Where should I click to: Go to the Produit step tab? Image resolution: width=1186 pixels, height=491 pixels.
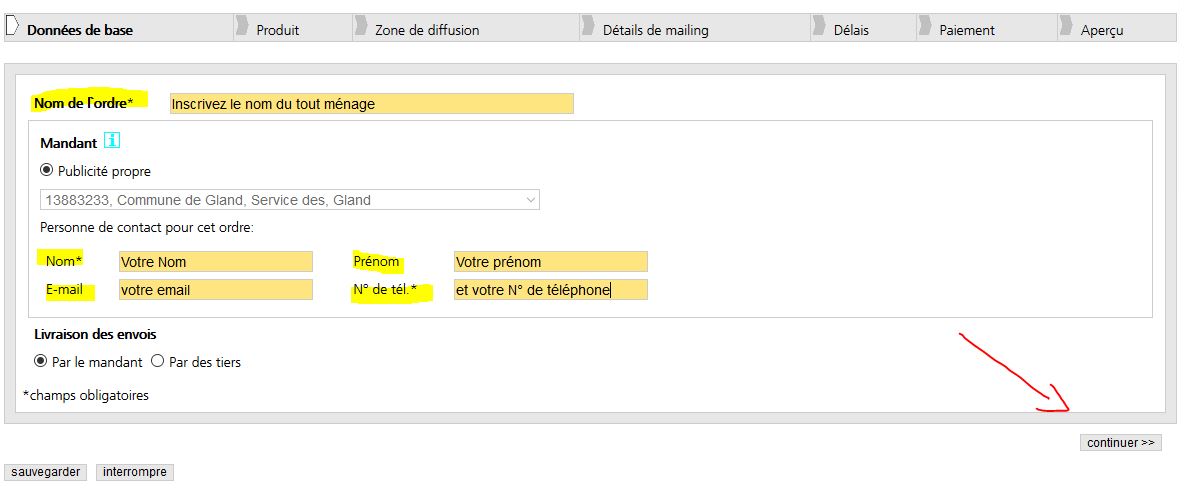coord(277,30)
